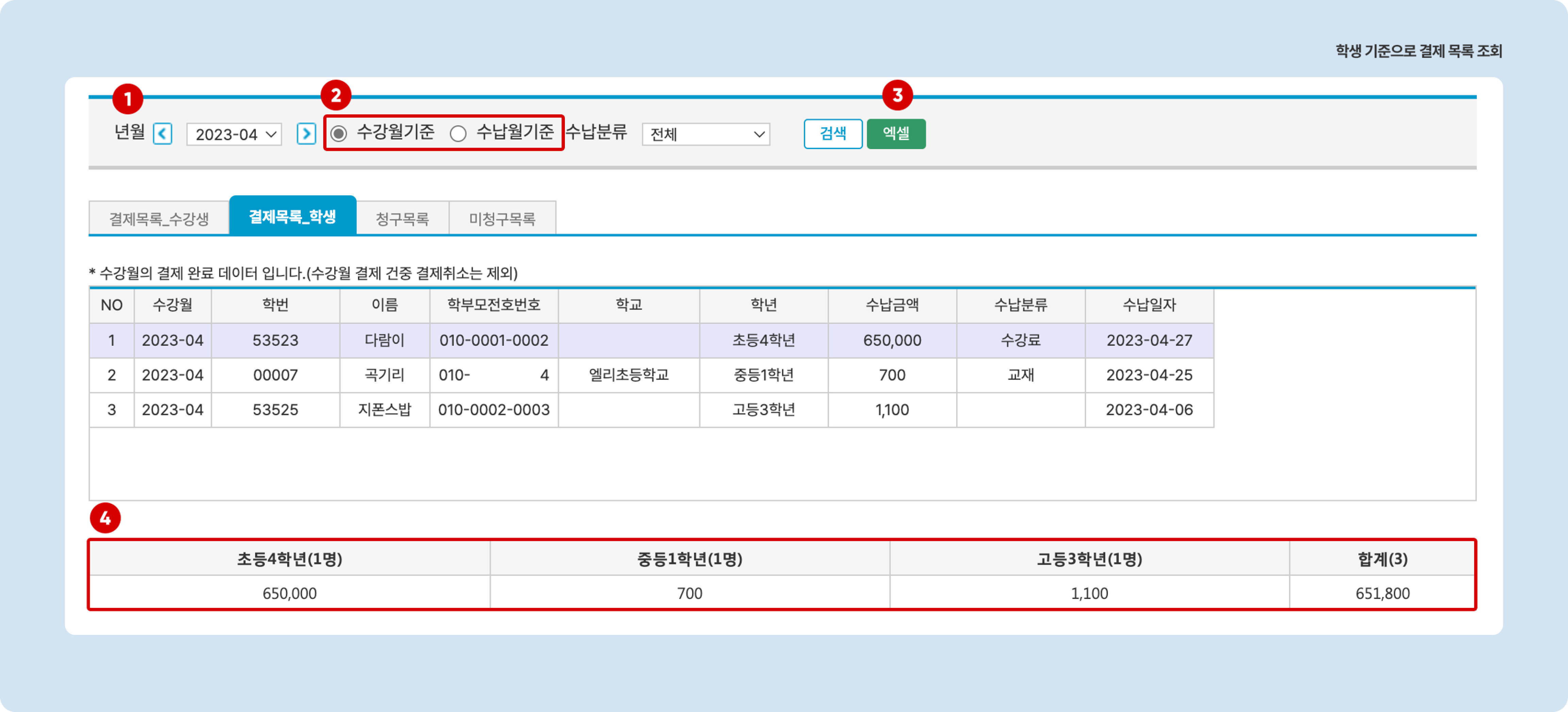Select the 수납월기준 radio button
This screenshot has height=712, width=1568.
458,133
